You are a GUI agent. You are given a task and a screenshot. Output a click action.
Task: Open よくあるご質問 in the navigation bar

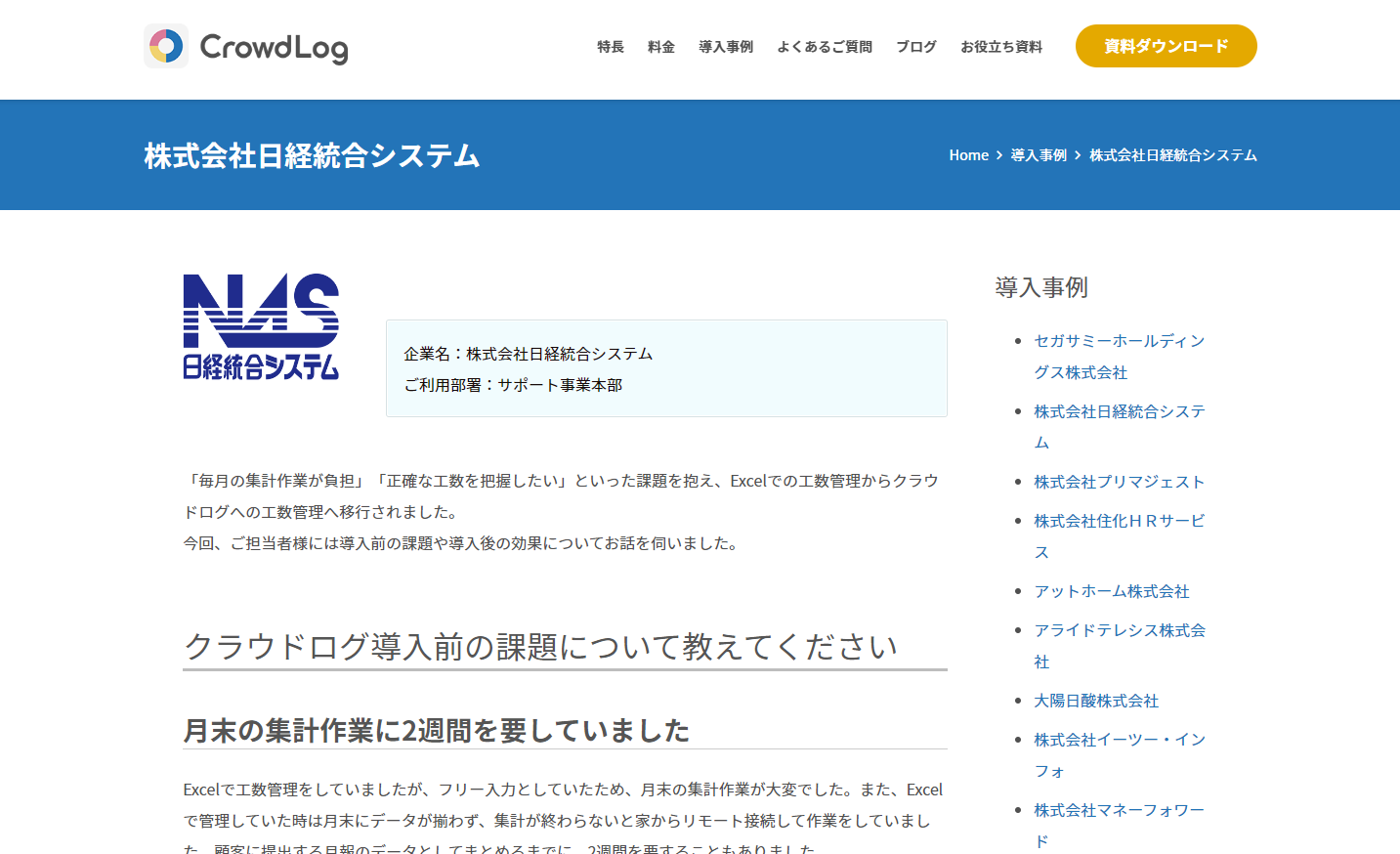(825, 47)
